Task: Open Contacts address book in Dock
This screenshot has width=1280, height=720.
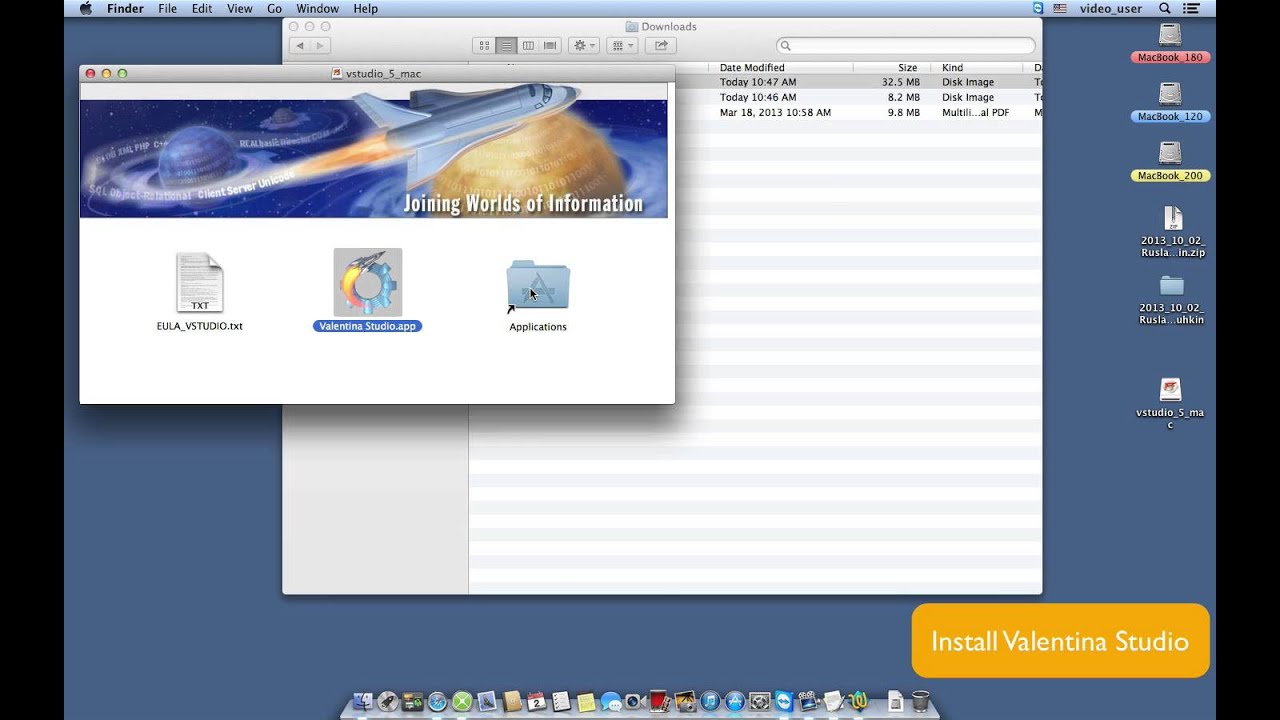Action: 512,702
